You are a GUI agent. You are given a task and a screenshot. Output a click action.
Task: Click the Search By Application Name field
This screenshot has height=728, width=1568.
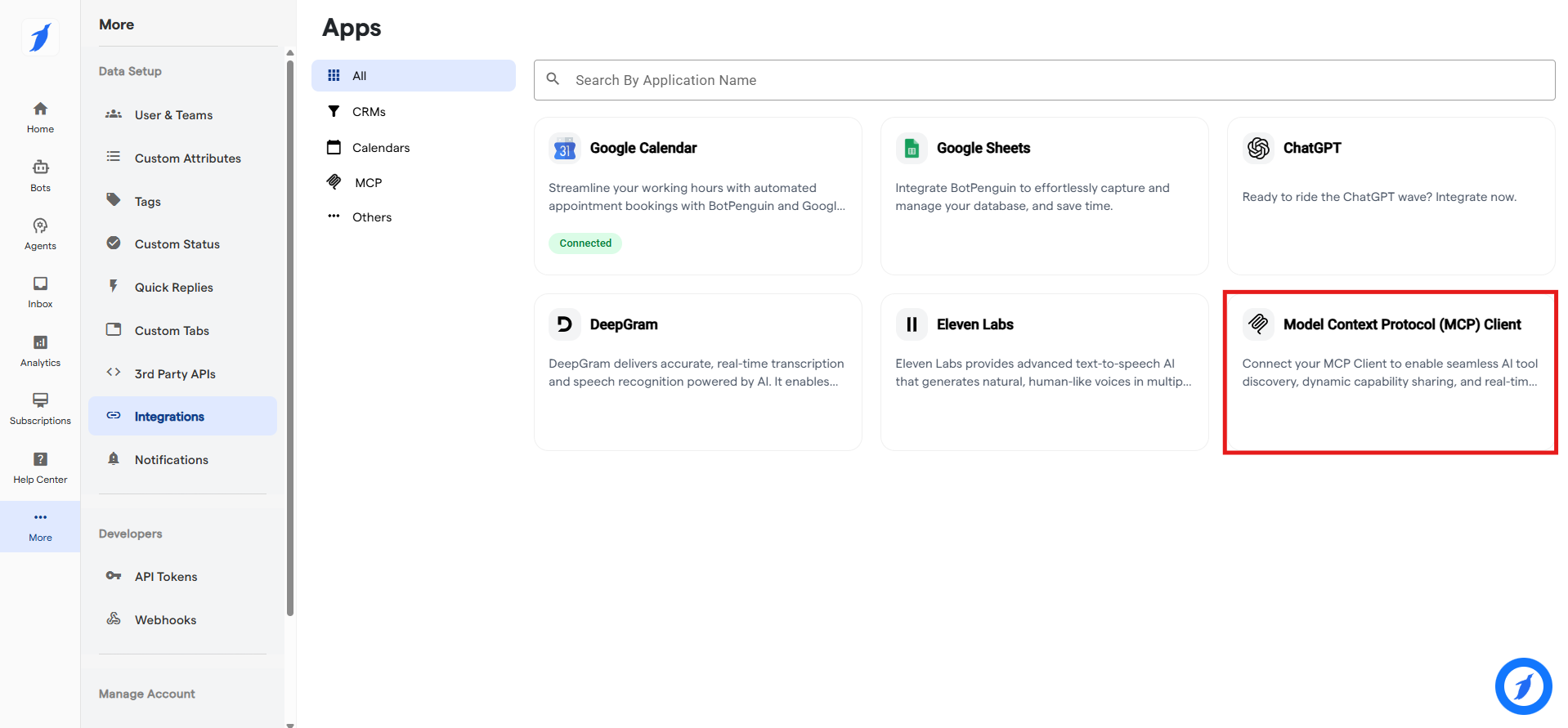[1044, 80]
